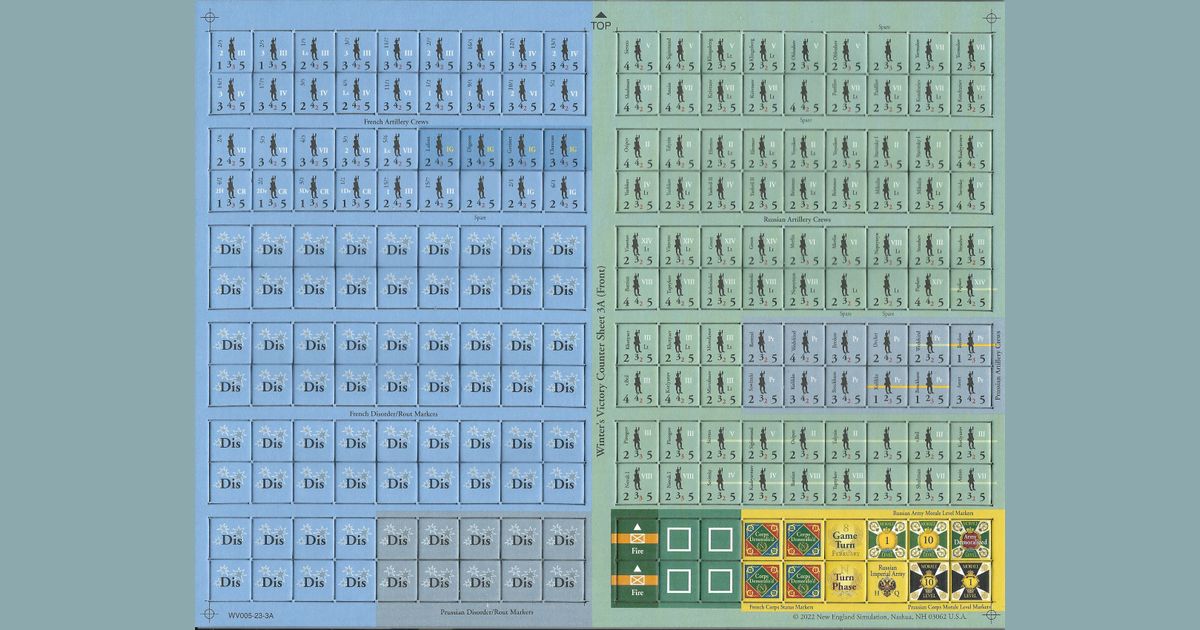Click the black TOP arrow indicator
This screenshot has height=630, width=1200.
[600, 14]
